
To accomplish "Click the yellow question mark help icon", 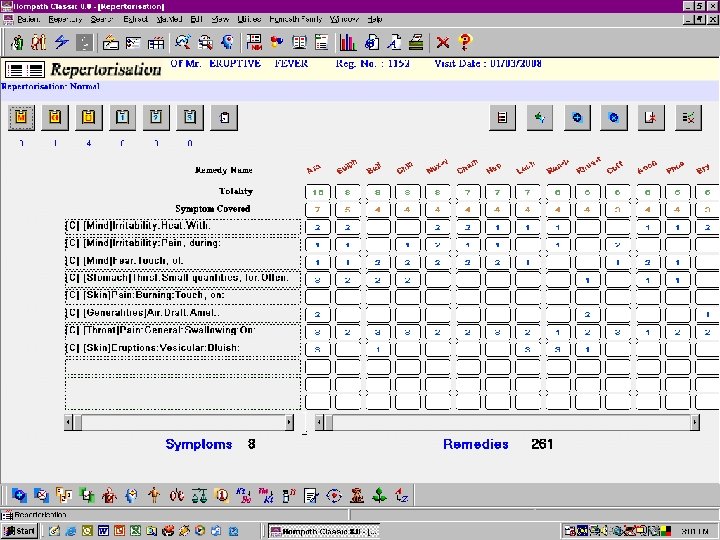I will tap(464, 42).
